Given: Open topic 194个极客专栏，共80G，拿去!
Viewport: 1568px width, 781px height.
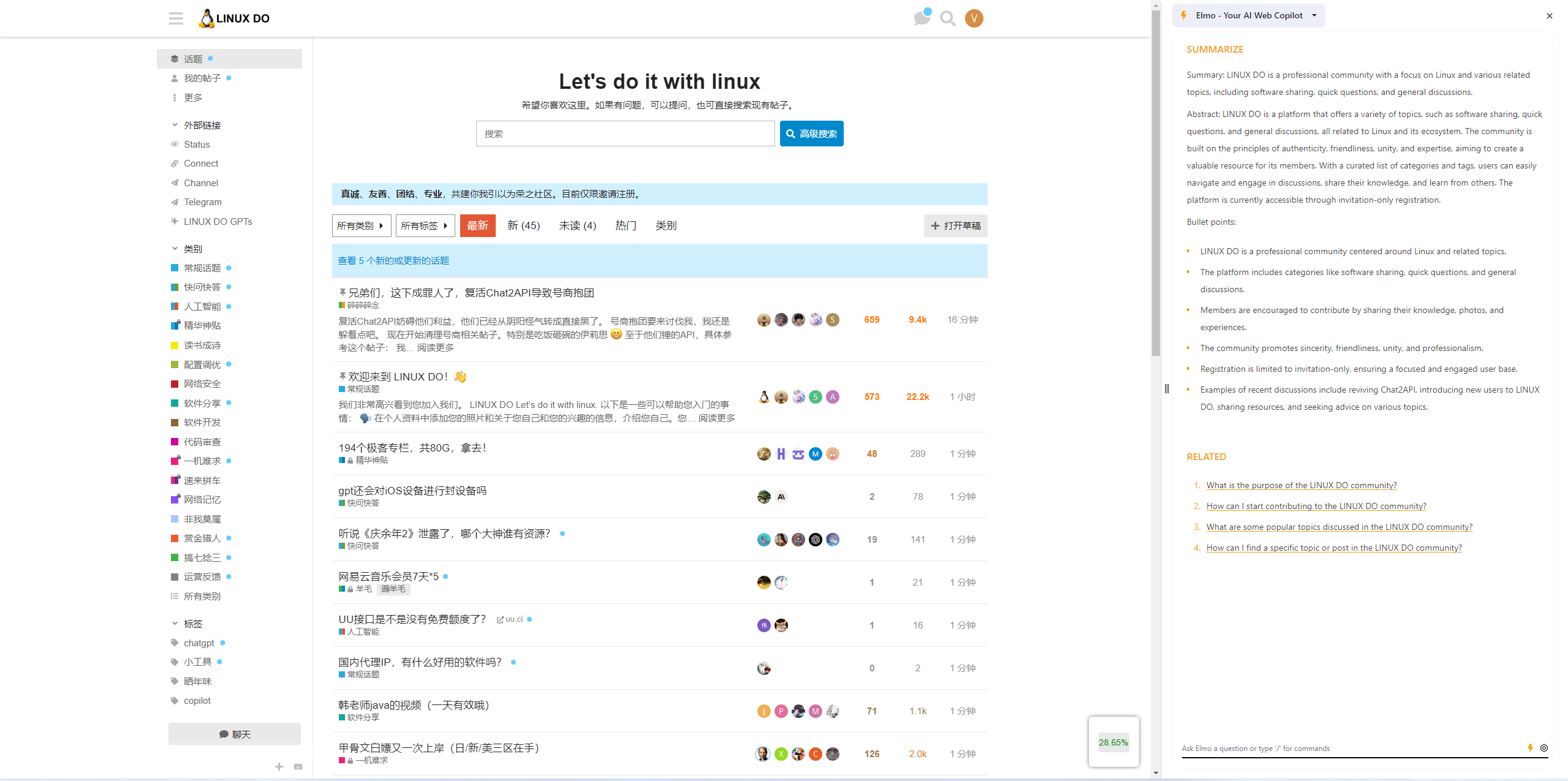Looking at the screenshot, I should [x=412, y=448].
